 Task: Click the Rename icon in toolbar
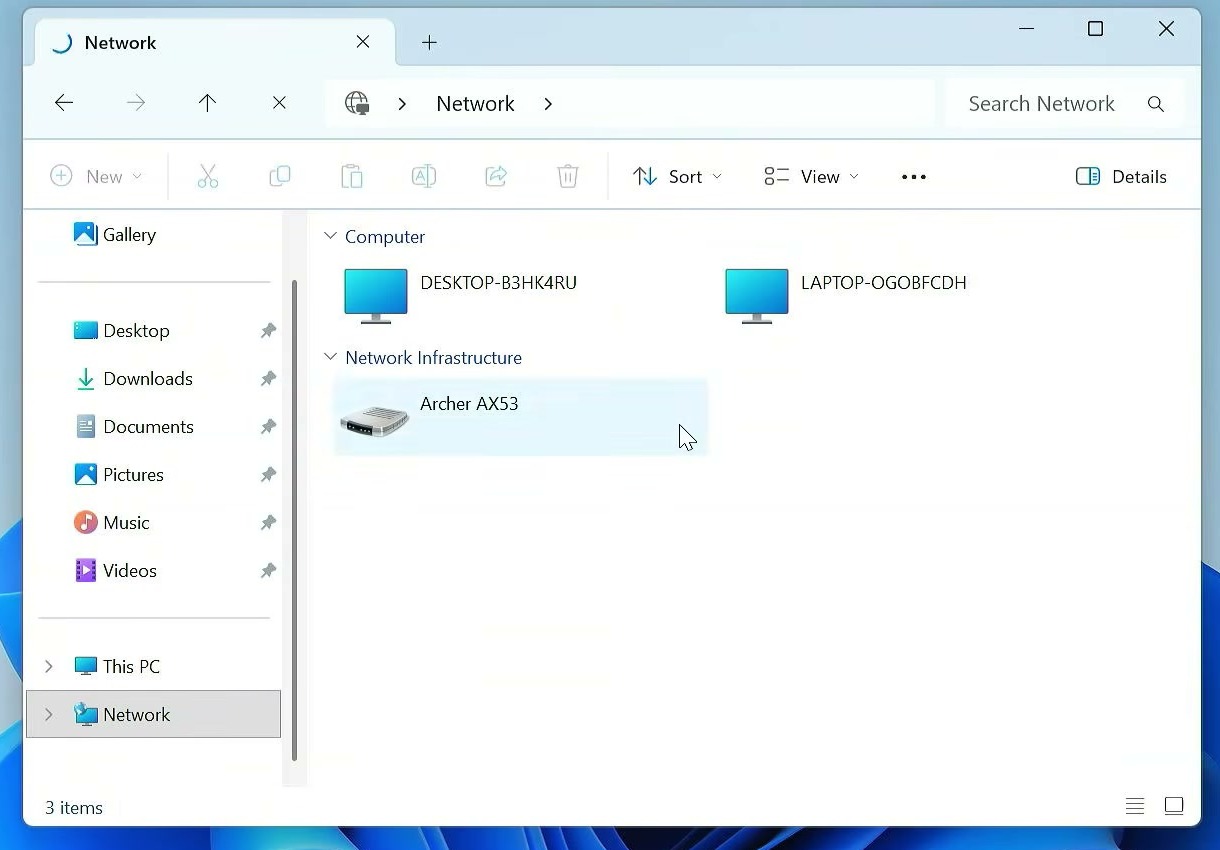424,177
